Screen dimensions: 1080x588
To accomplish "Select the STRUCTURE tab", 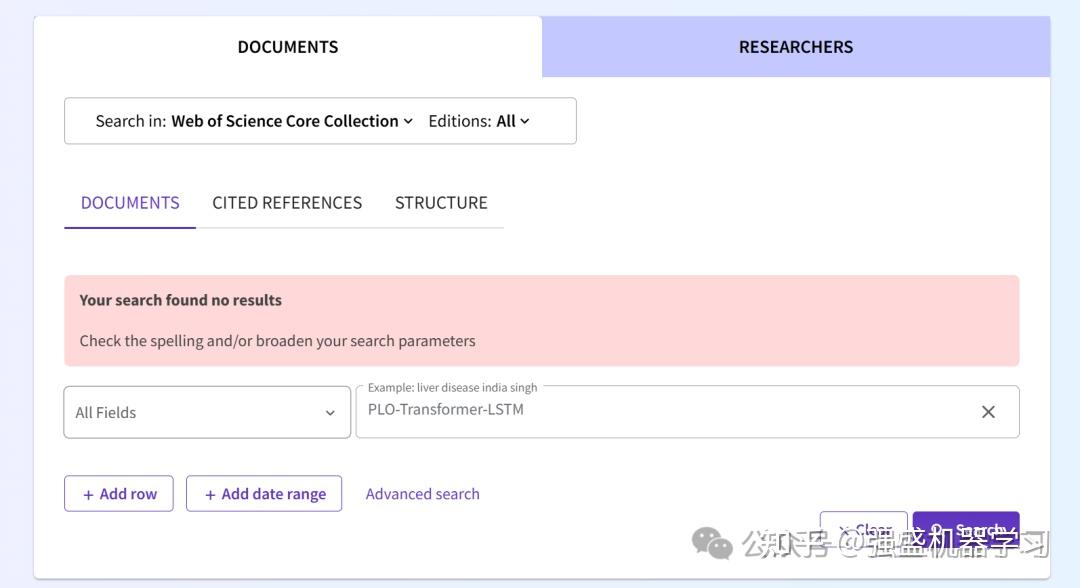I will 441,202.
